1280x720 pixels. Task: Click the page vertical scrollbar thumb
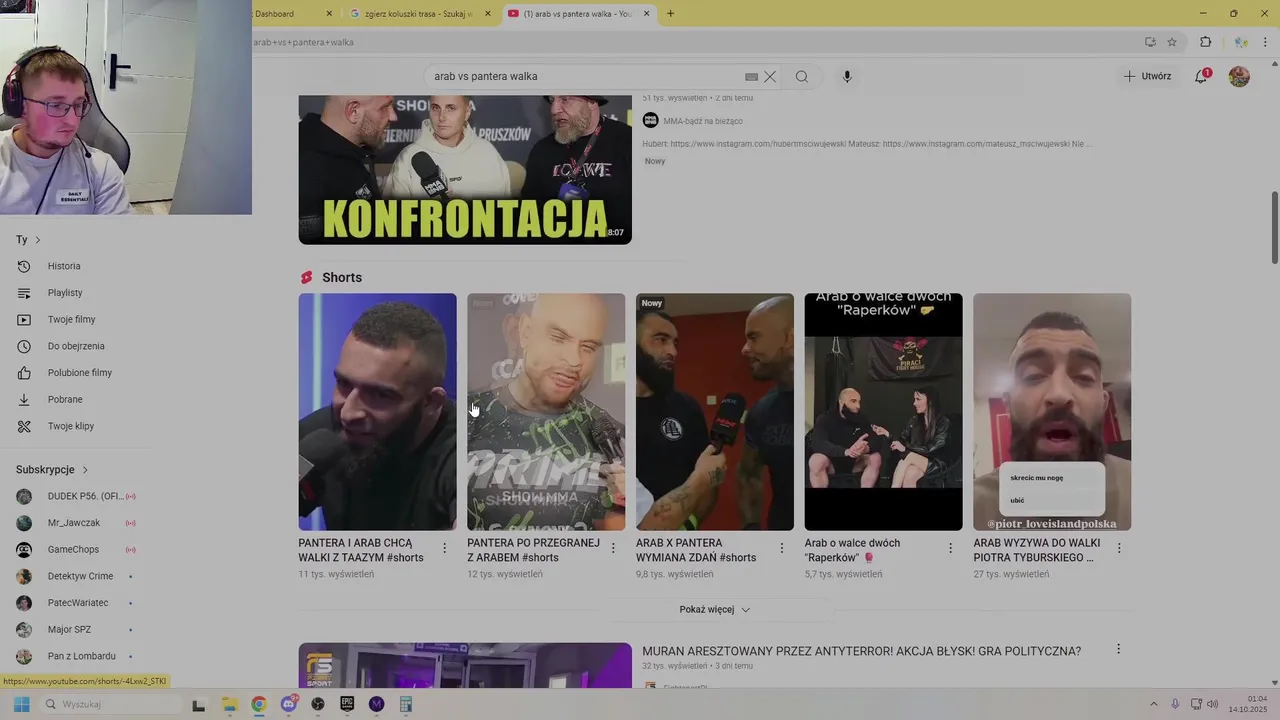(1274, 227)
